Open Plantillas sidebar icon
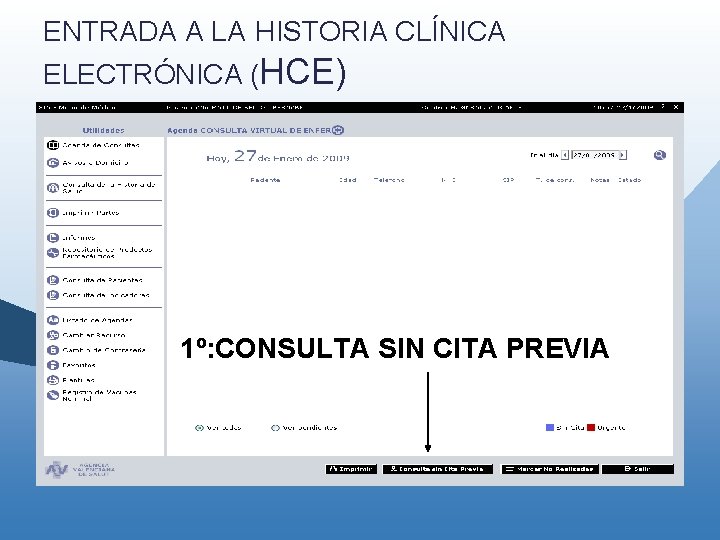720x540 pixels. pos(53,380)
